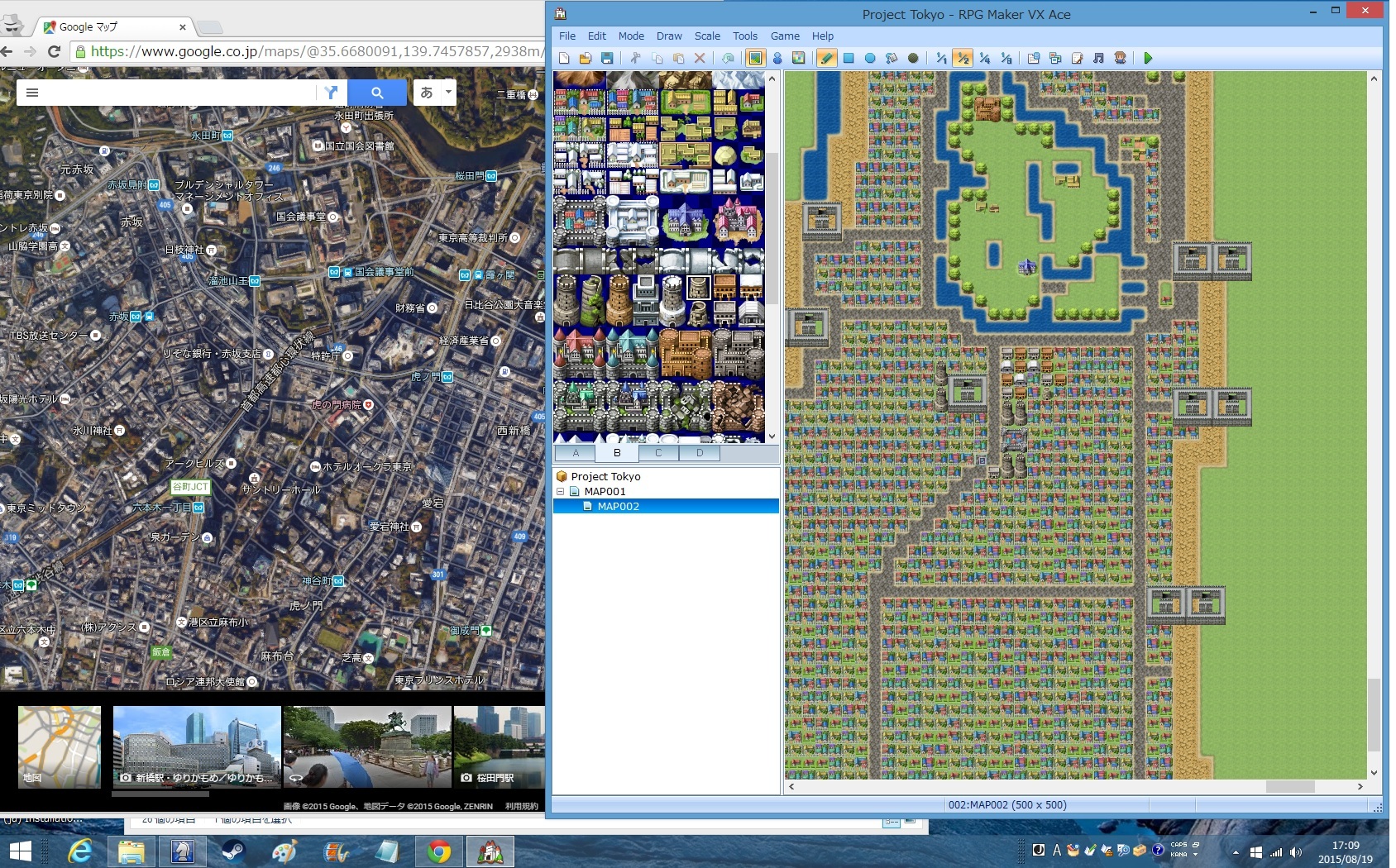Open the Scale menu

tap(707, 36)
